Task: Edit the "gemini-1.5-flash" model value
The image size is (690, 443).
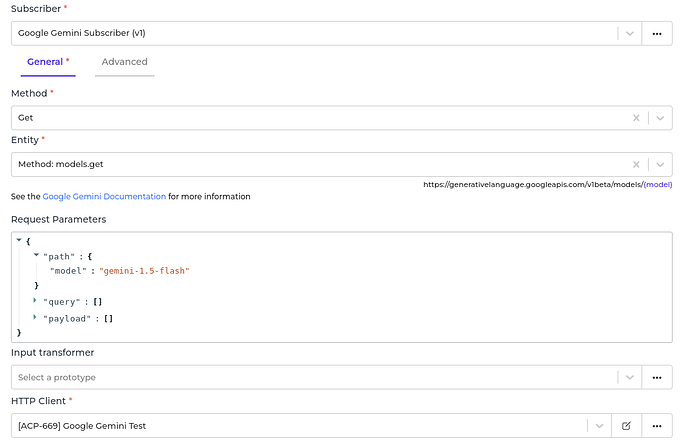Action: 144,271
